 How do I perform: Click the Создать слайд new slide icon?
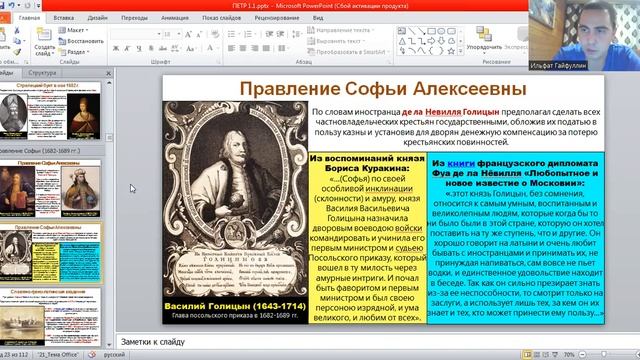(x=44, y=35)
